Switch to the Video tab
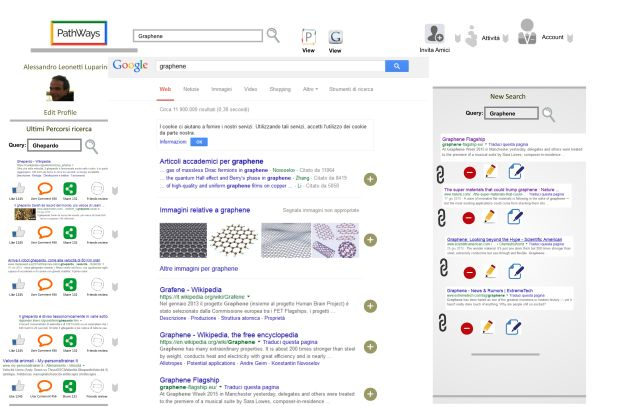The height and width of the screenshot is (407, 620). [250, 89]
